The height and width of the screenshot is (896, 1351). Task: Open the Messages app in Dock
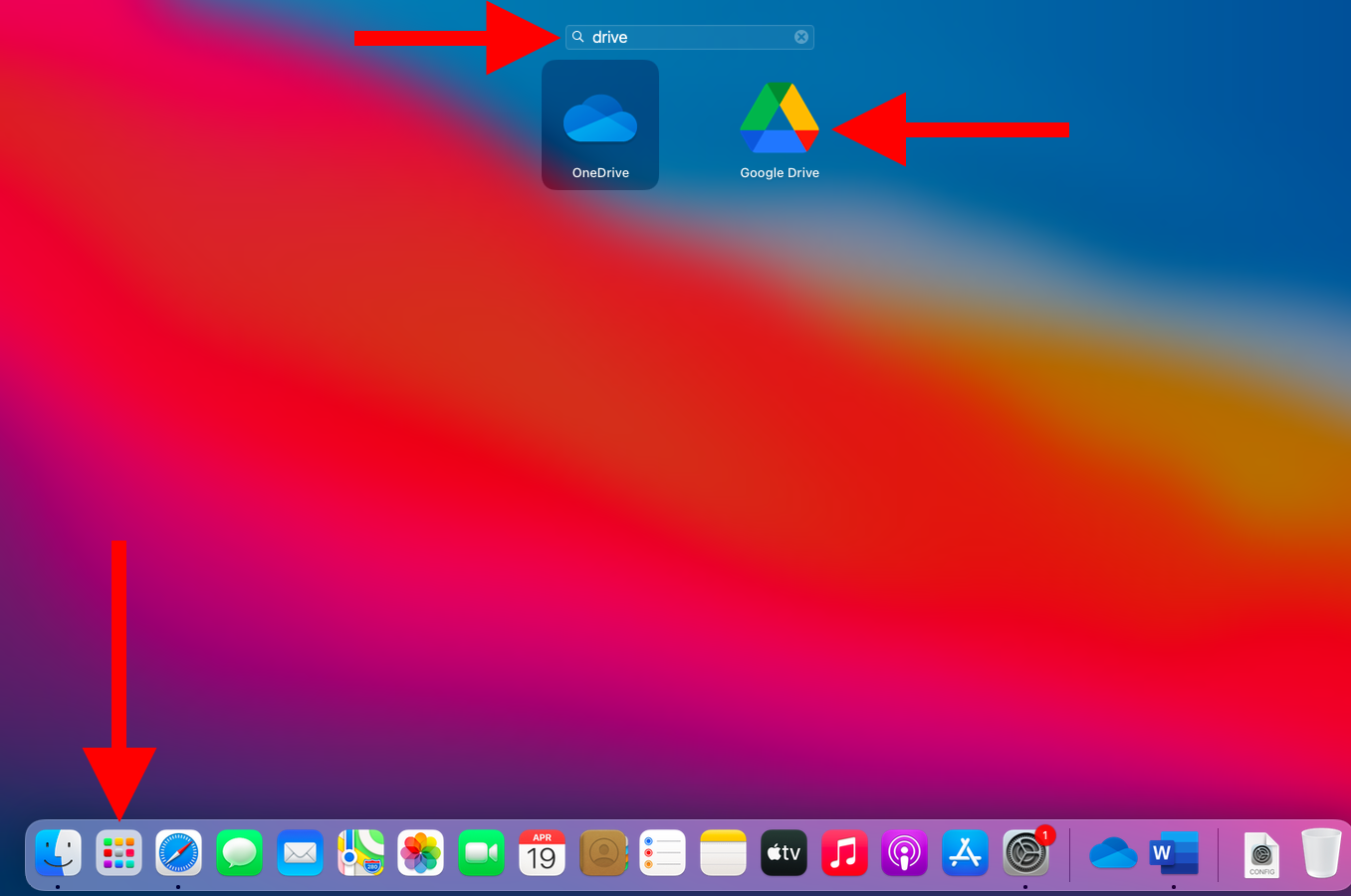point(240,853)
